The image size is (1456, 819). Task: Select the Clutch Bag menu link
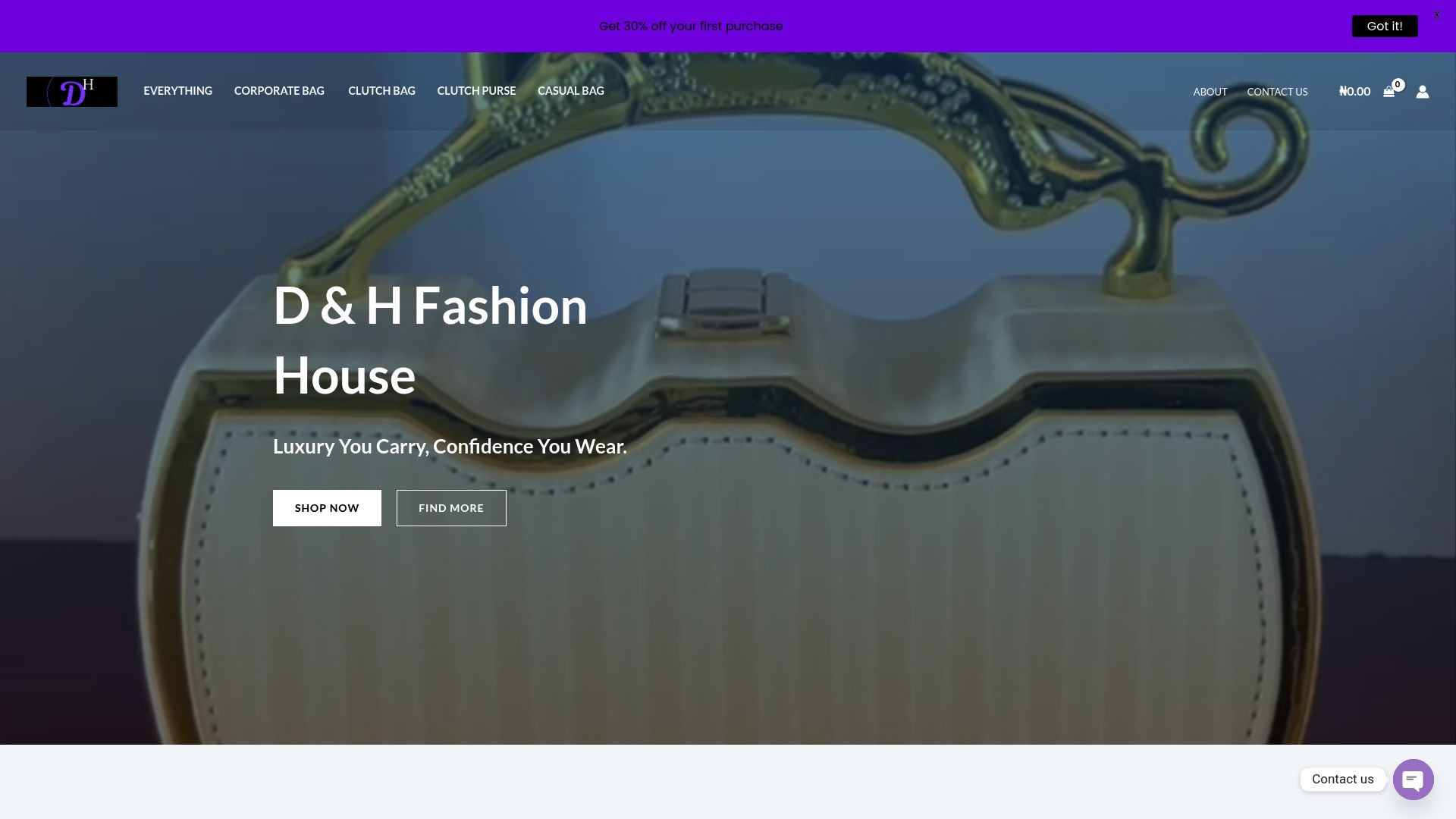click(x=381, y=91)
